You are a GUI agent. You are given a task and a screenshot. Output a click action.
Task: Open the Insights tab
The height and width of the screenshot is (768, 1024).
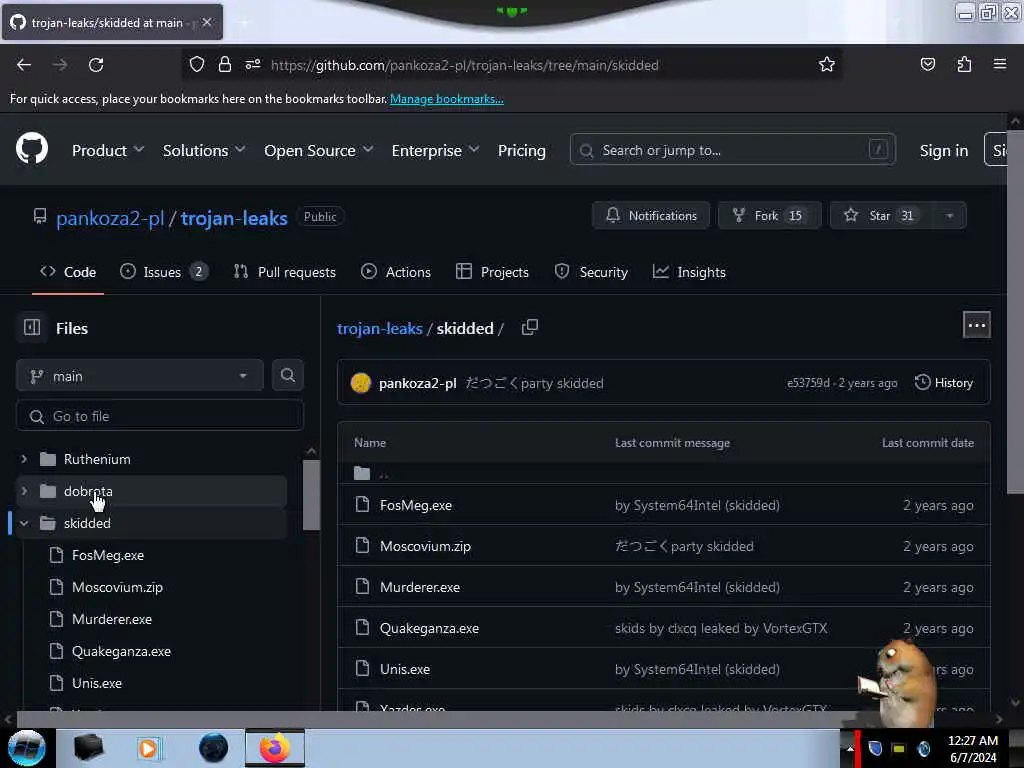pyautogui.click(x=689, y=272)
